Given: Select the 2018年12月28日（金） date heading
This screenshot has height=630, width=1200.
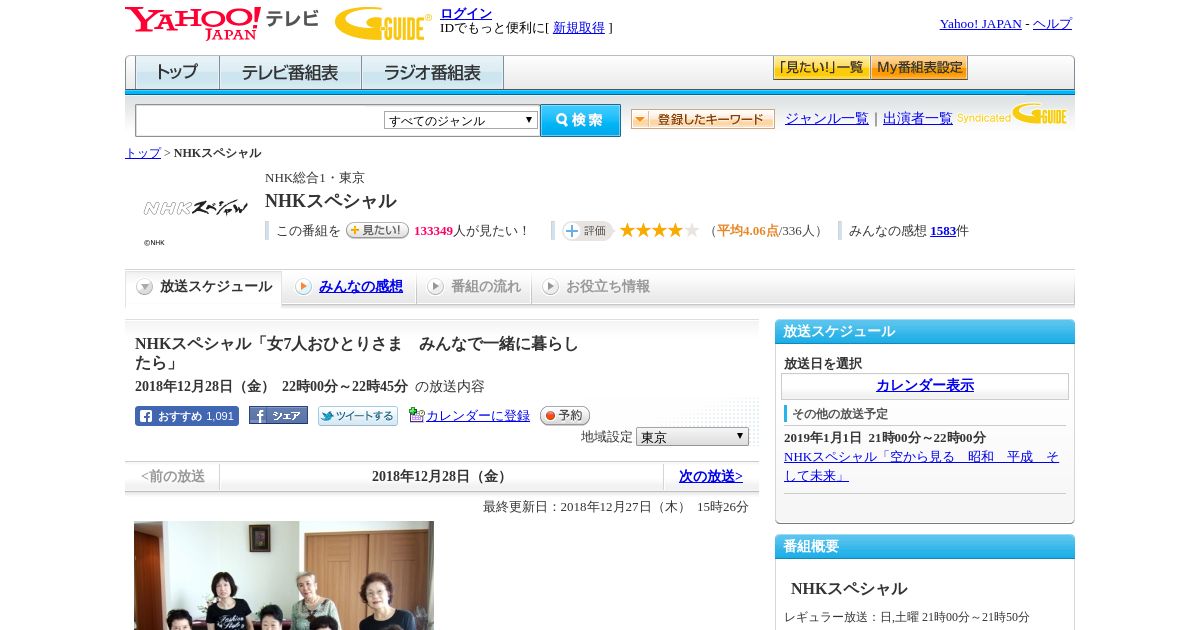Looking at the screenshot, I should coord(441,477).
